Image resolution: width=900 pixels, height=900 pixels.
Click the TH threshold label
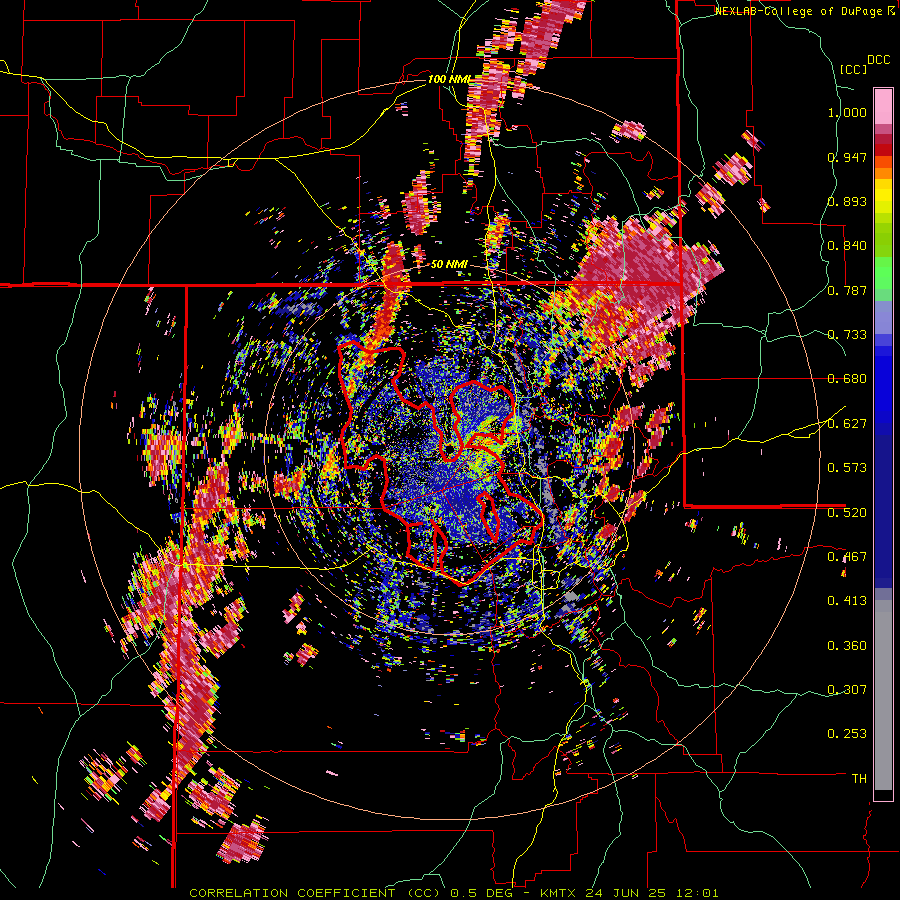(859, 779)
